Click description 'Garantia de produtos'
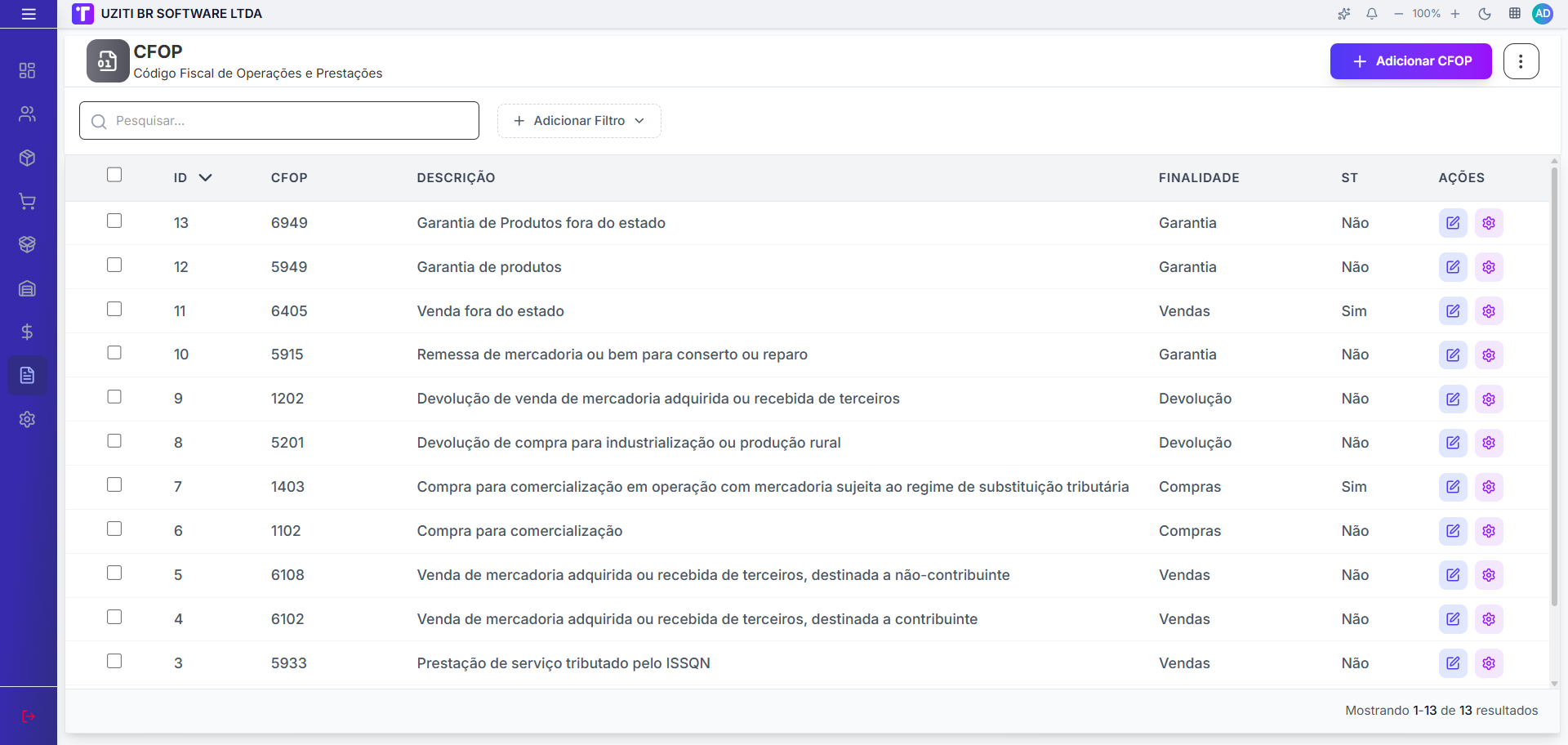 489,267
